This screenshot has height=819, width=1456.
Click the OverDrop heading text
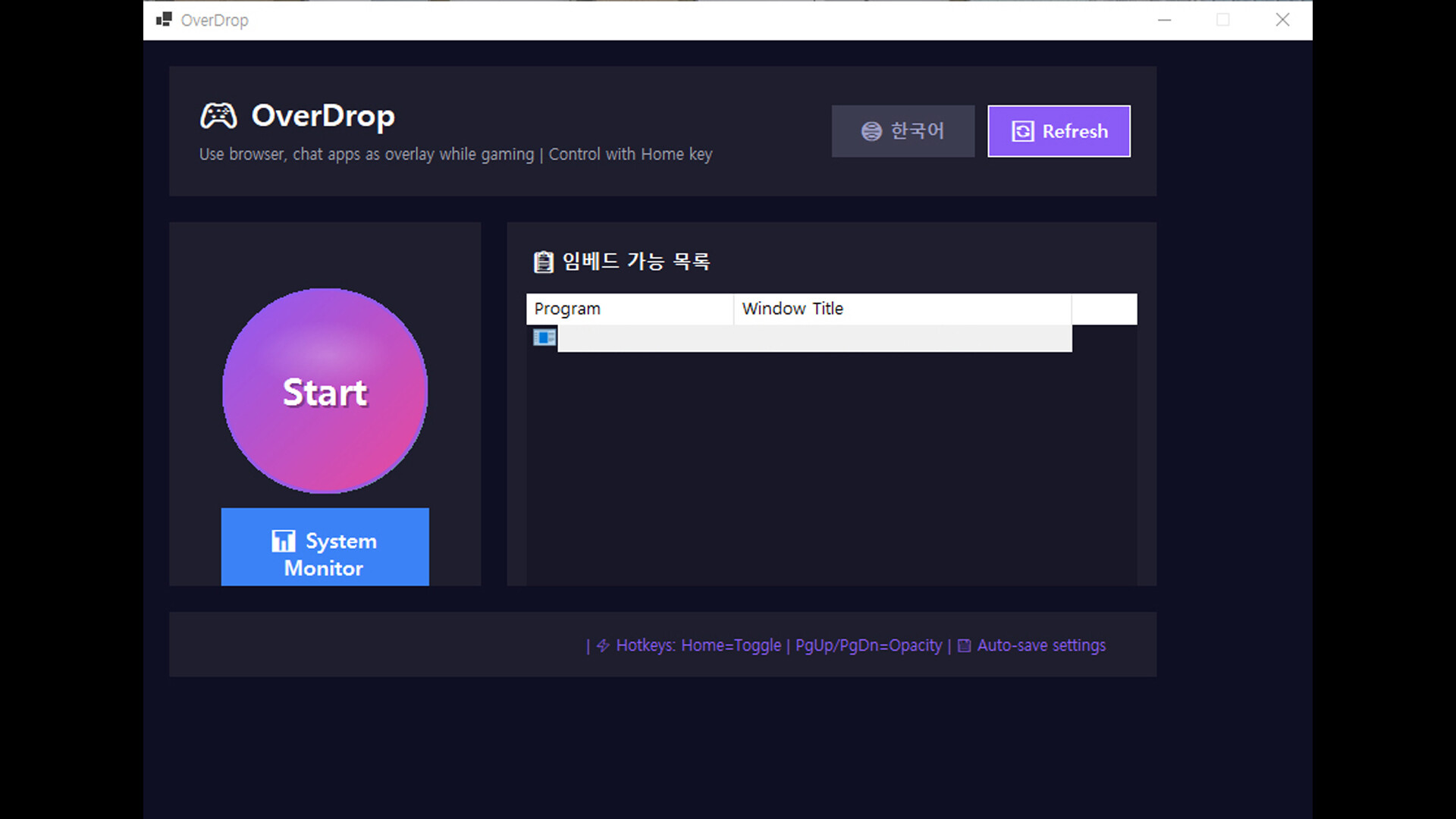pyautogui.click(x=323, y=116)
